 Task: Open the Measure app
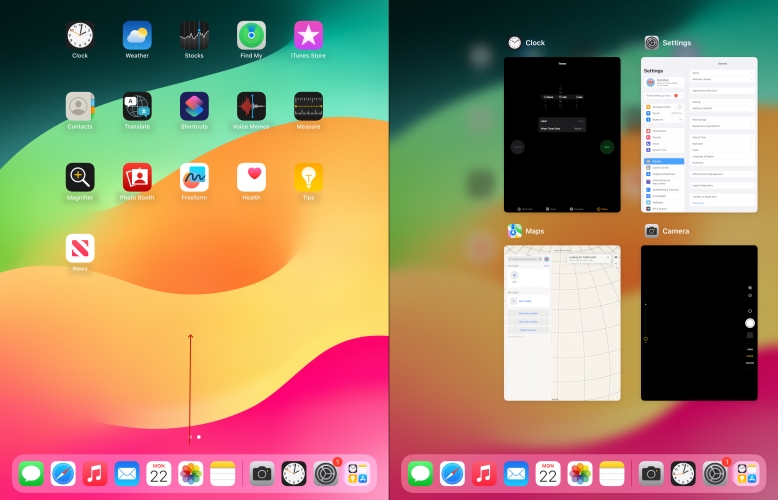(308, 106)
